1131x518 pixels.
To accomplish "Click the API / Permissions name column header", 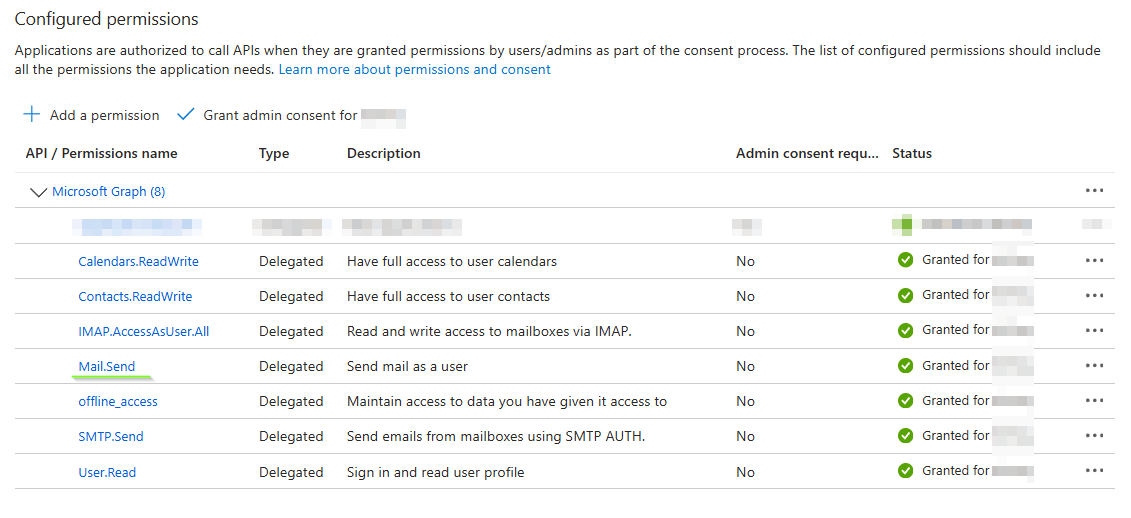I will point(101,153).
